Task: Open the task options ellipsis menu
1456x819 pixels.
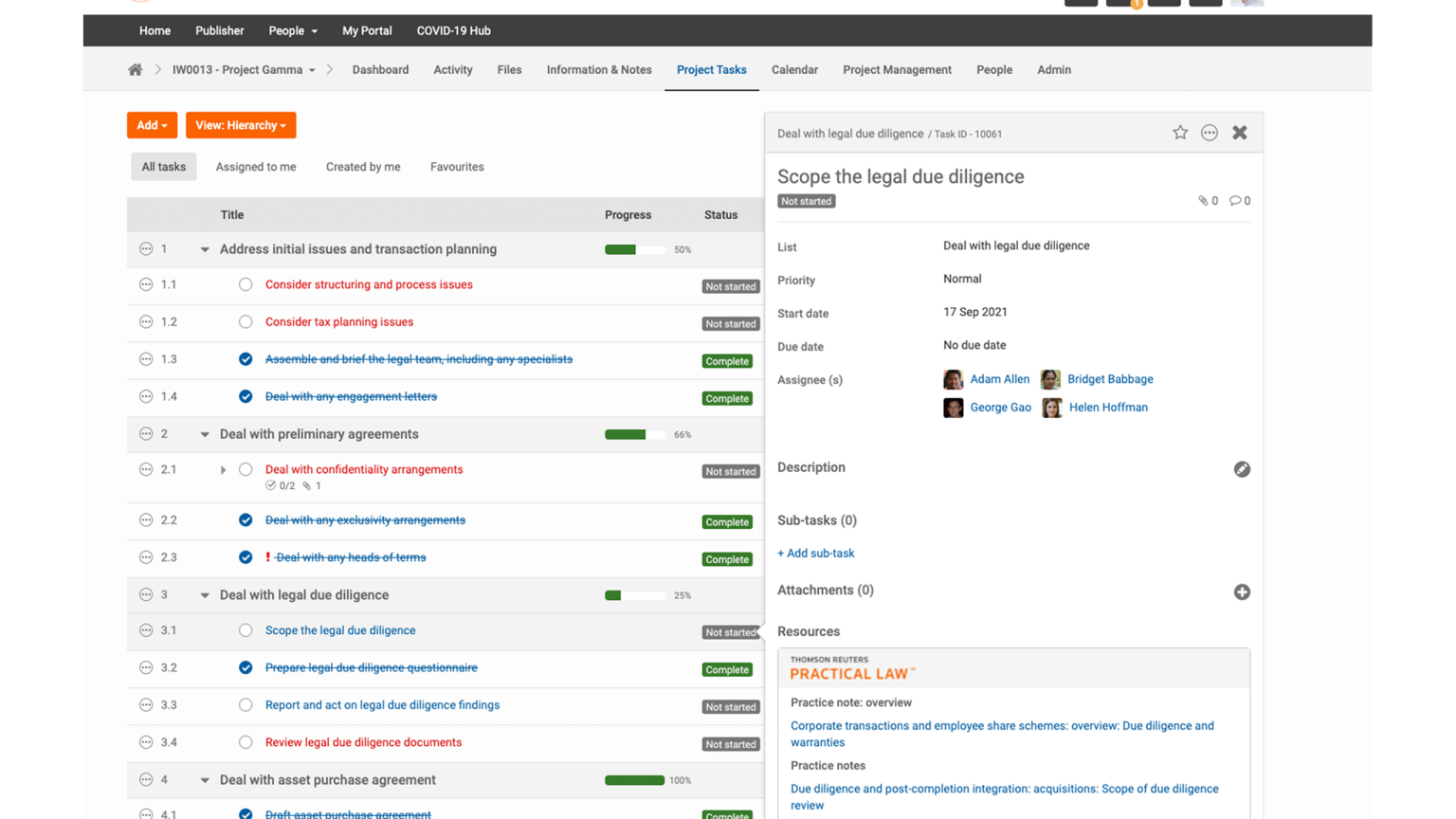Action: point(1209,133)
